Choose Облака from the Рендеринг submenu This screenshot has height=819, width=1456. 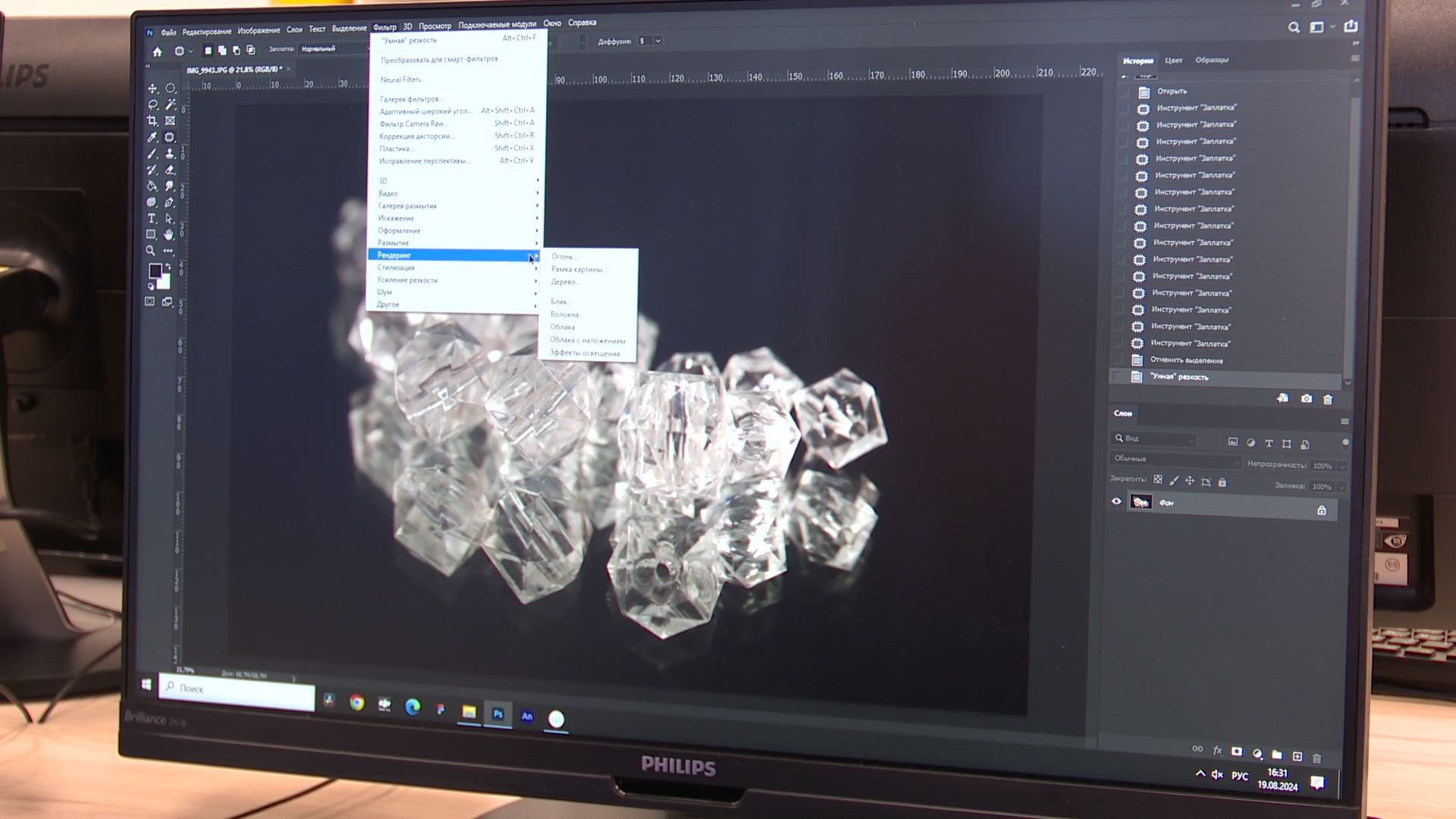[x=563, y=327]
